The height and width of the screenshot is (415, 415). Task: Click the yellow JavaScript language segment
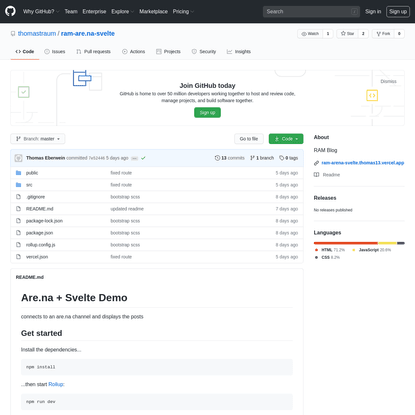click(387, 243)
